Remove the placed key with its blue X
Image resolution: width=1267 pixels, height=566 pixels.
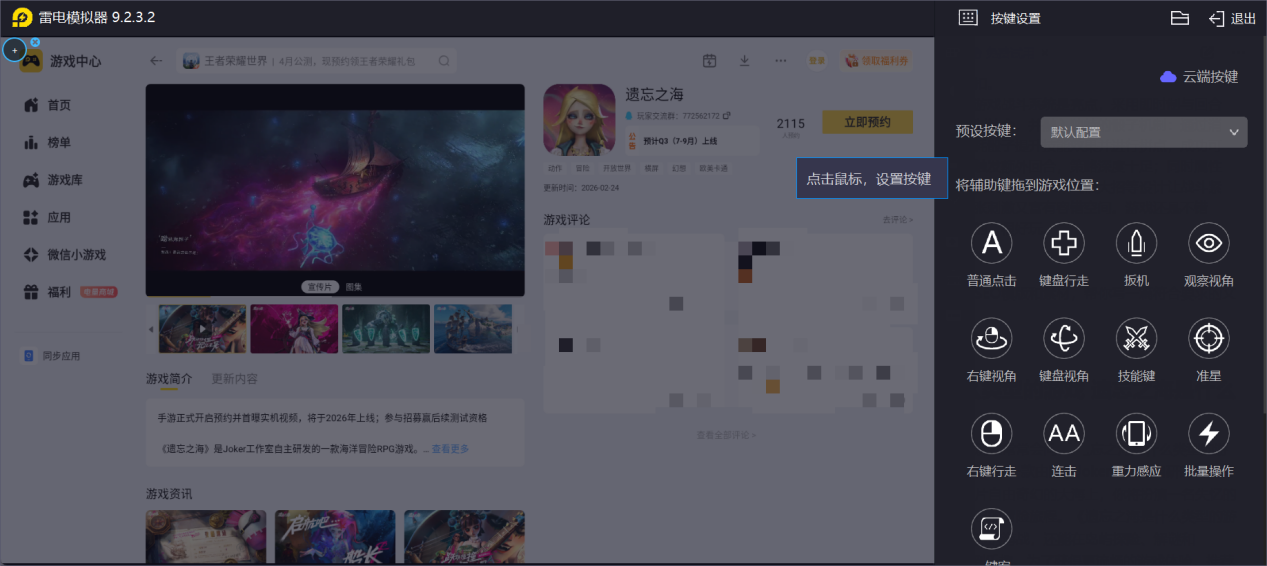[35, 42]
